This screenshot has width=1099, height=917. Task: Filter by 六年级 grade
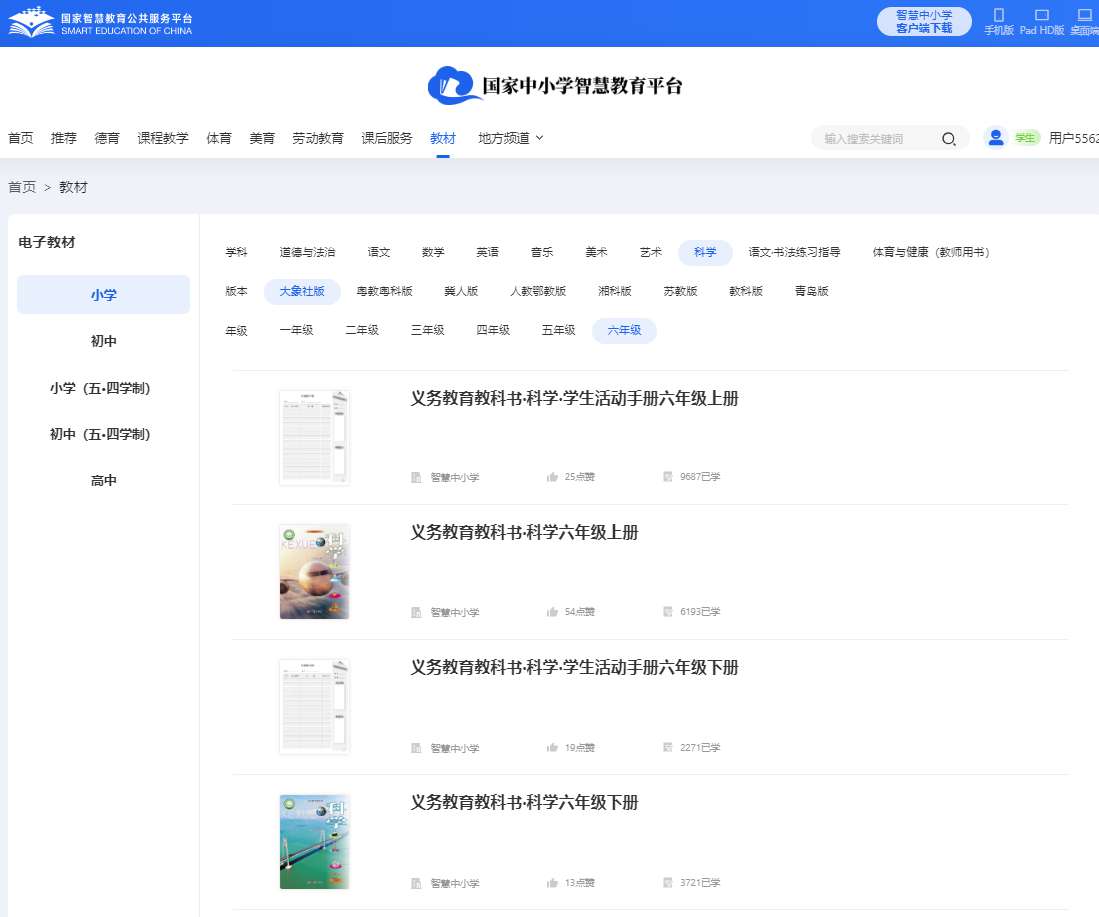624,330
